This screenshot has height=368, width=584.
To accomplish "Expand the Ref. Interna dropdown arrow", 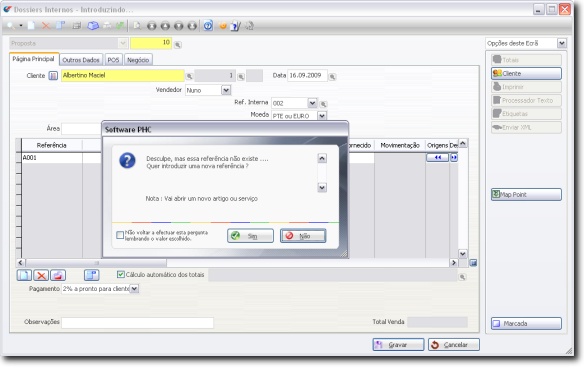I will point(312,102).
